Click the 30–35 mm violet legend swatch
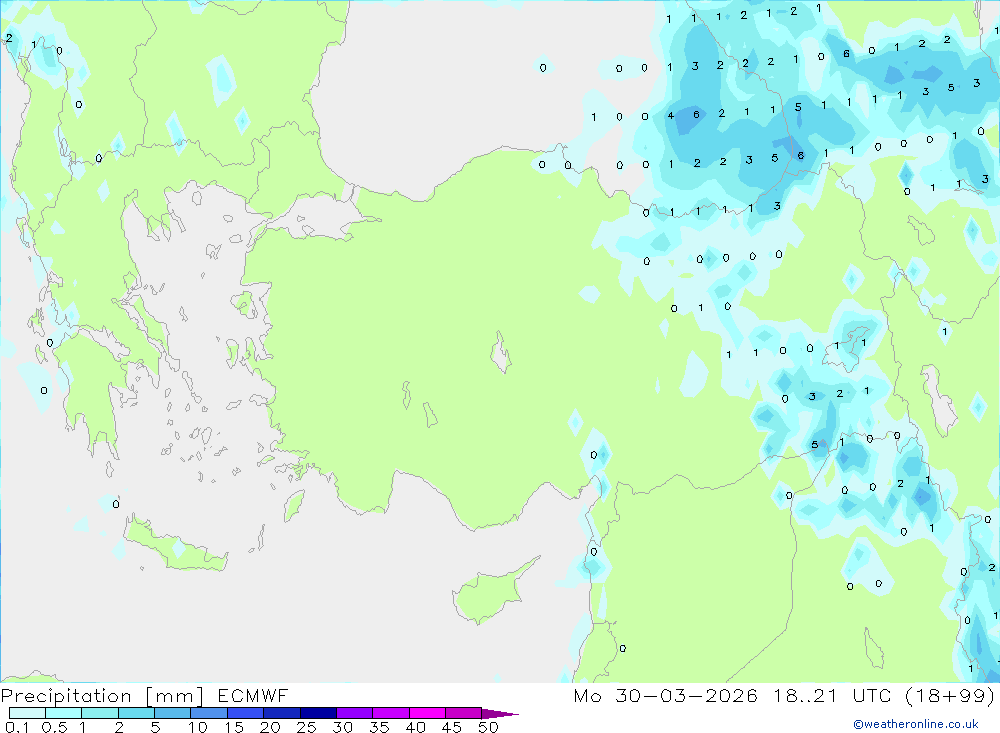 pos(355,713)
